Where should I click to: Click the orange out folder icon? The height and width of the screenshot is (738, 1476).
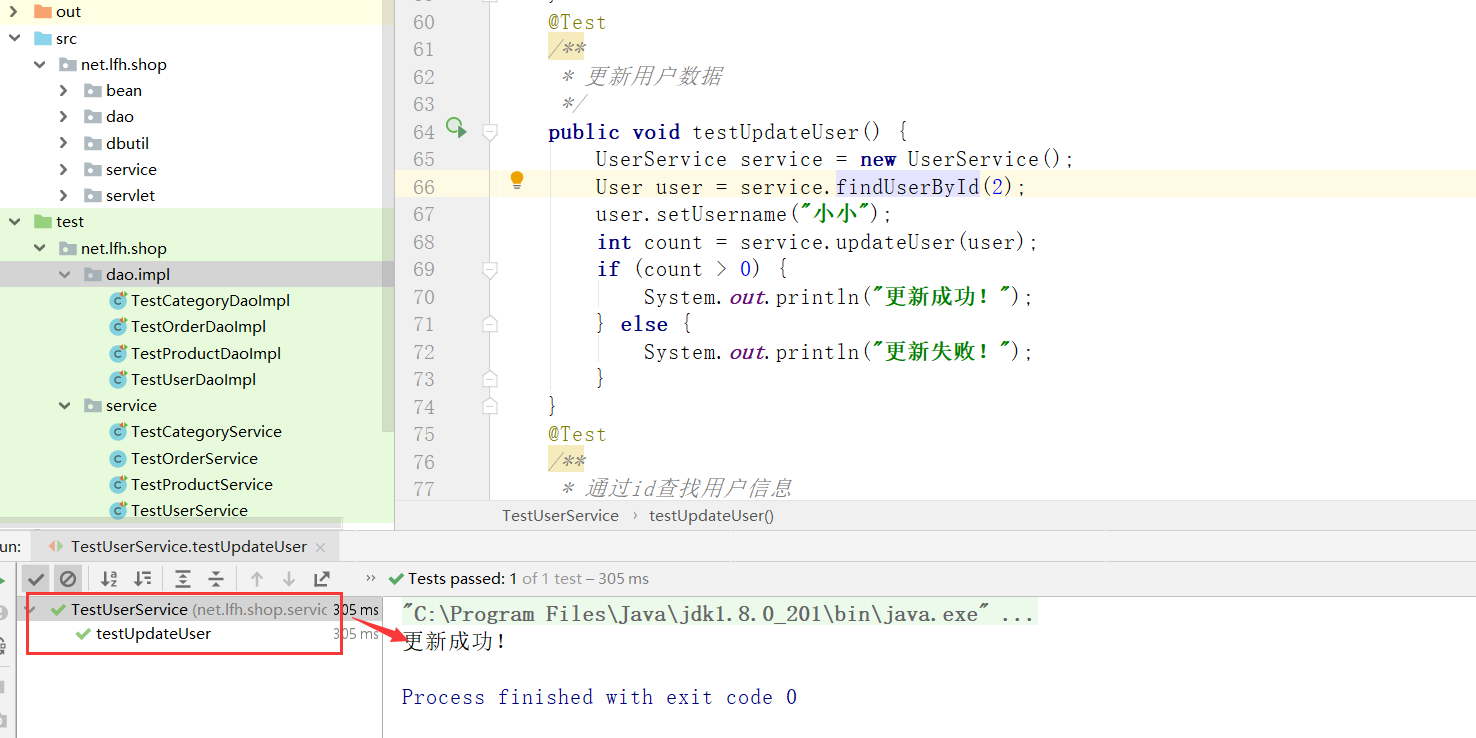pyautogui.click(x=42, y=12)
